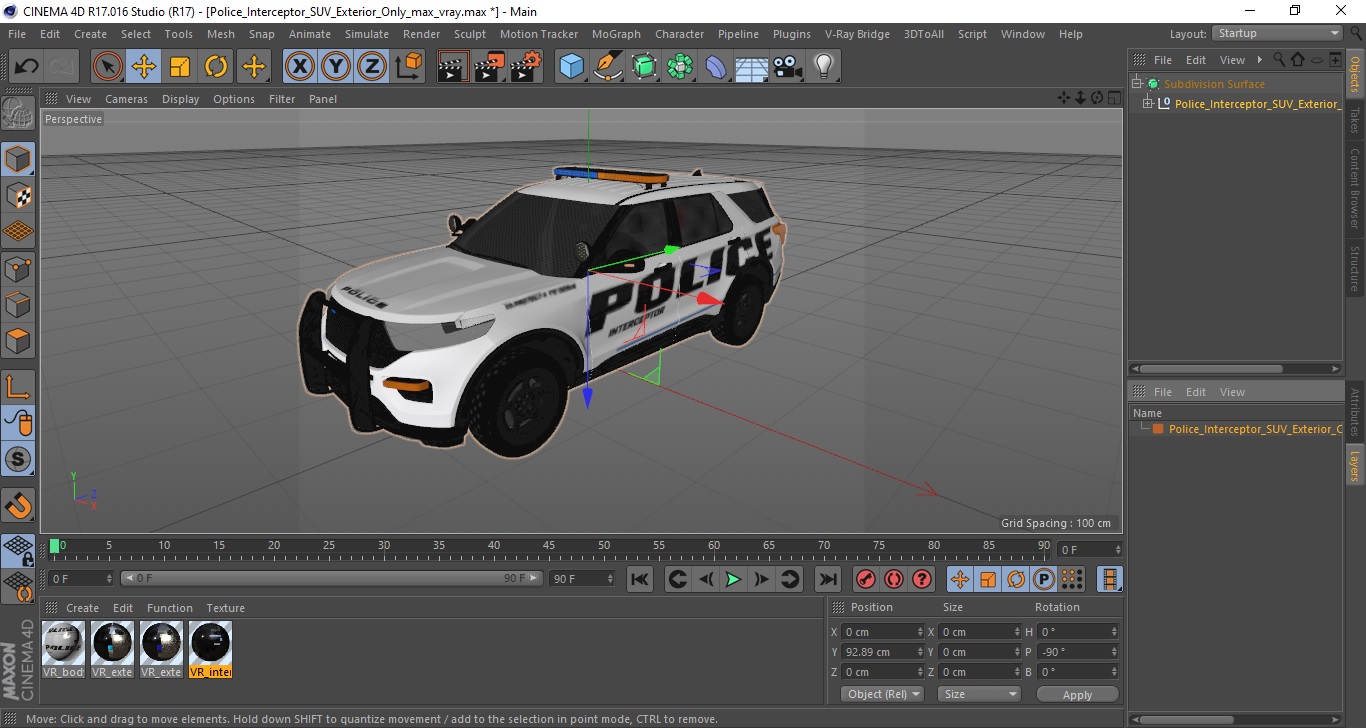1366x728 pixels.
Task: Collapse the Subdivision Surface hierarchy
Action: 1136,84
